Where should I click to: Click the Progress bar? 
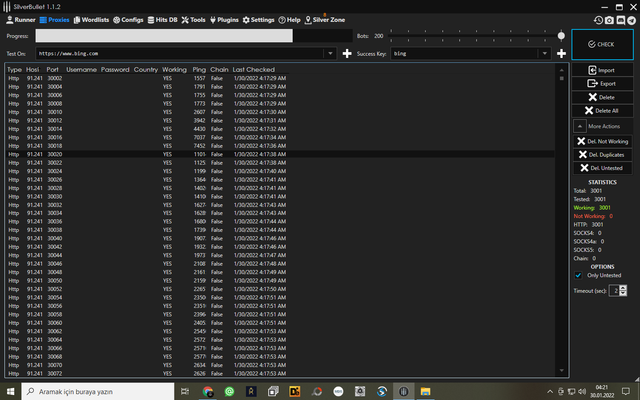tap(194, 36)
